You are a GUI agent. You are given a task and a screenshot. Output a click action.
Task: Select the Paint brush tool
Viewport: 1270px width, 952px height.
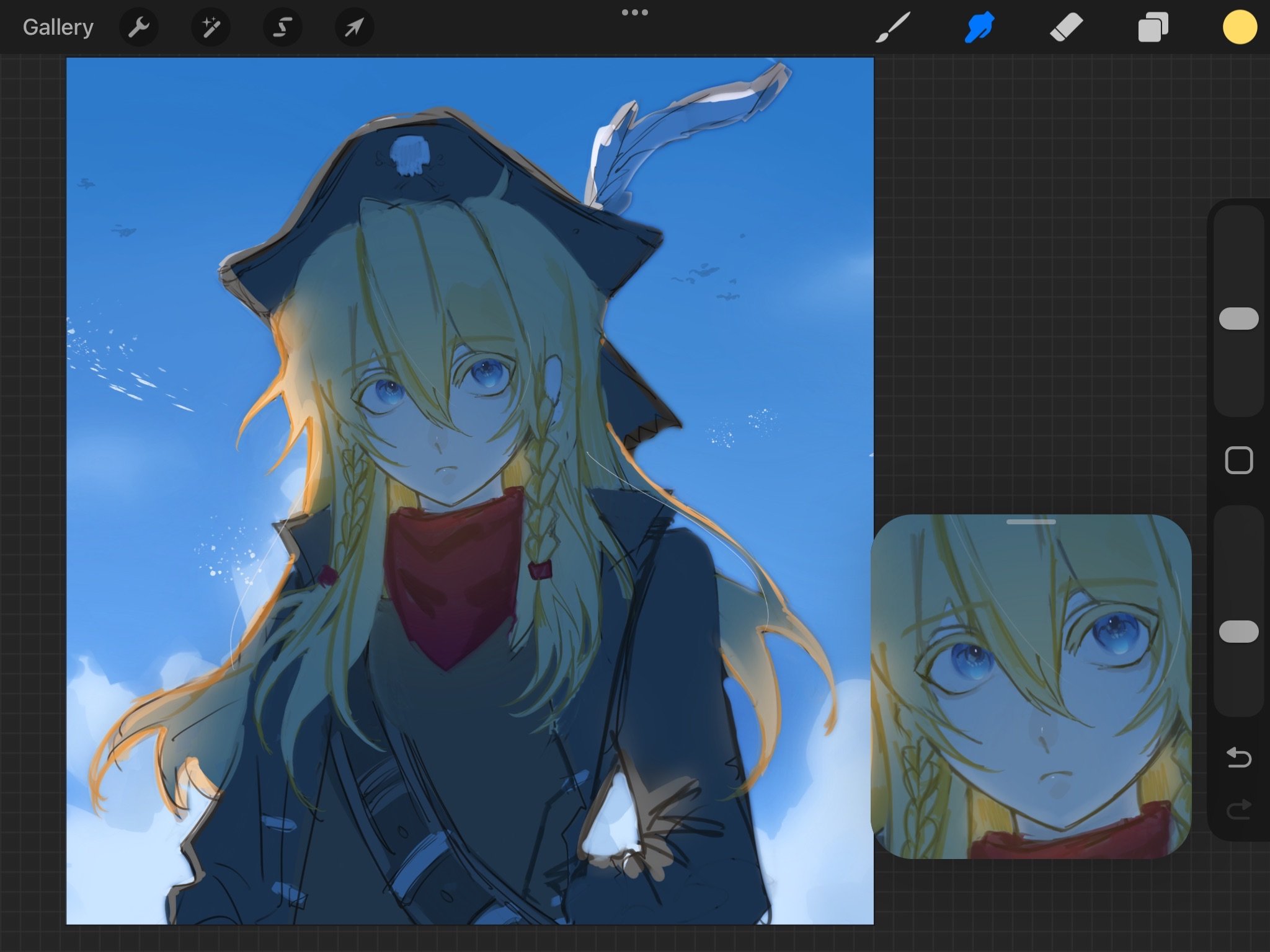tap(893, 27)
